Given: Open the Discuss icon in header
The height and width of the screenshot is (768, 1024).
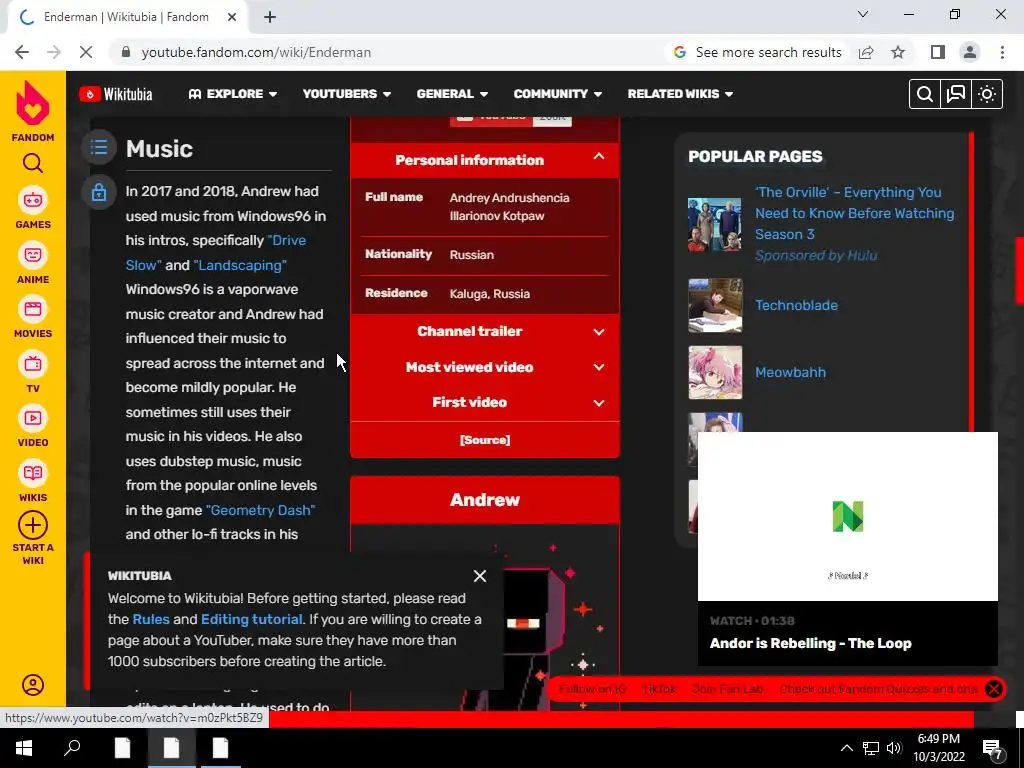Looking at the screenshot, I should tap(956, 94).
